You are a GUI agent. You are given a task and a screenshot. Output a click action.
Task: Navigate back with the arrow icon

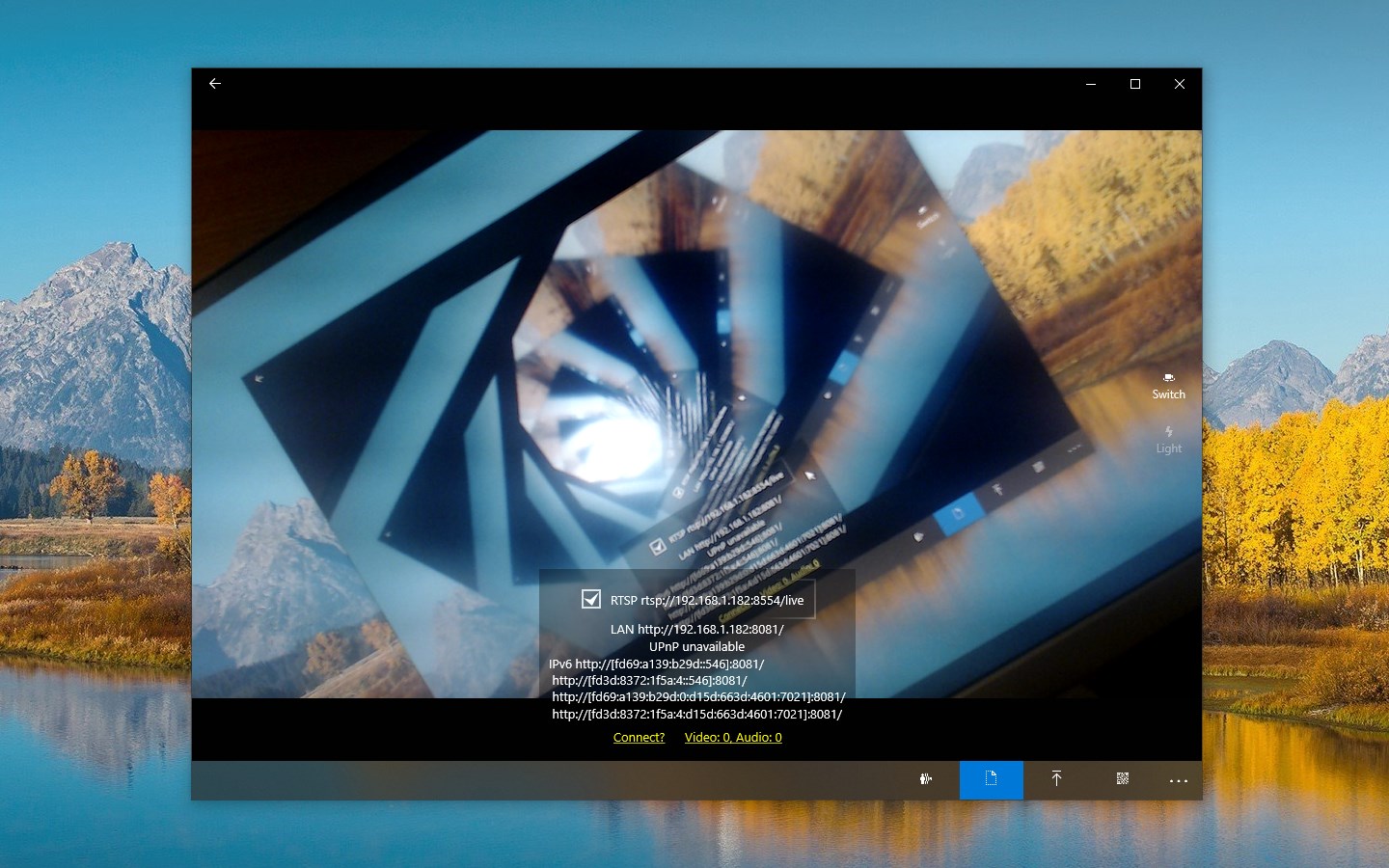coord(214,84)
